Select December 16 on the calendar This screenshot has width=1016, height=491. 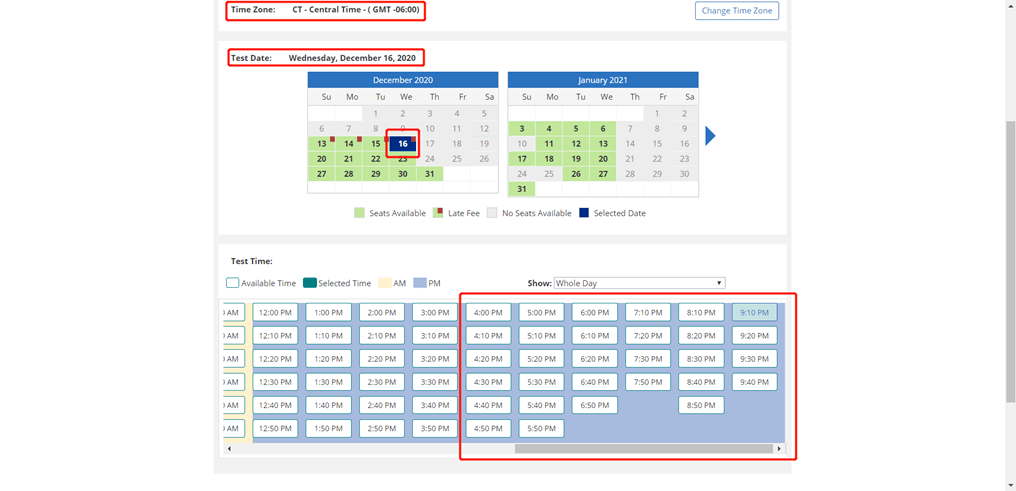pos(403,144)
